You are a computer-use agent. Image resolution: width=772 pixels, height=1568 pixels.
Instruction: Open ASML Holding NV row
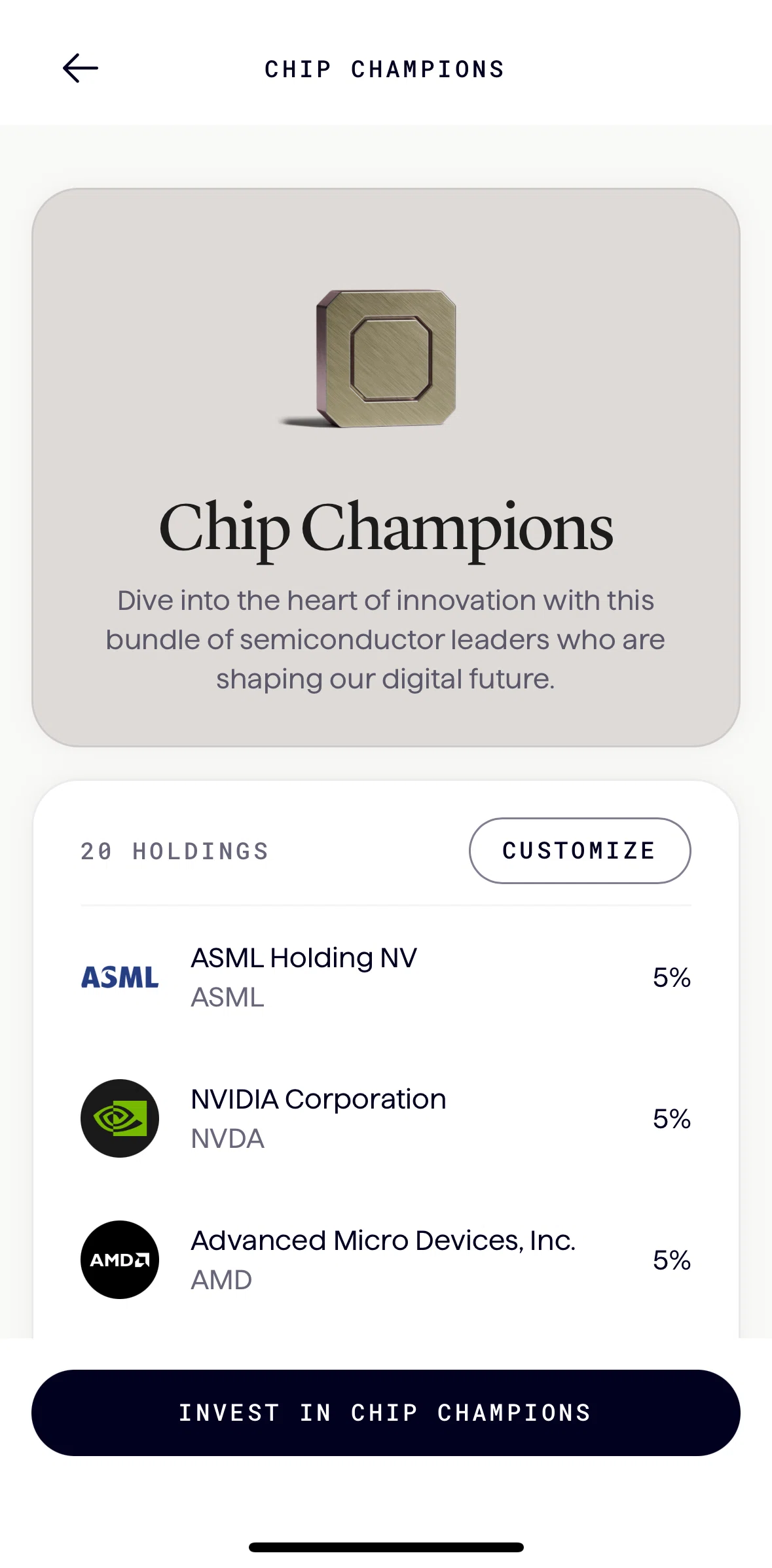coord(386,977)
